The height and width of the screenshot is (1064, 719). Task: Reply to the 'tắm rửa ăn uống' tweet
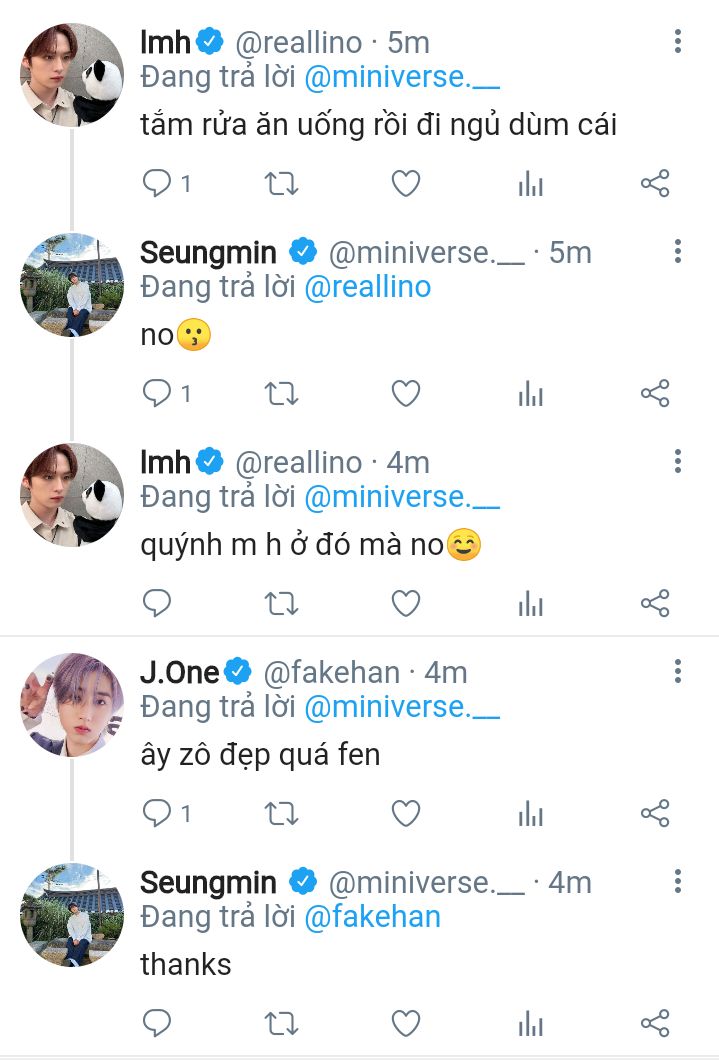tap(158, 184)
